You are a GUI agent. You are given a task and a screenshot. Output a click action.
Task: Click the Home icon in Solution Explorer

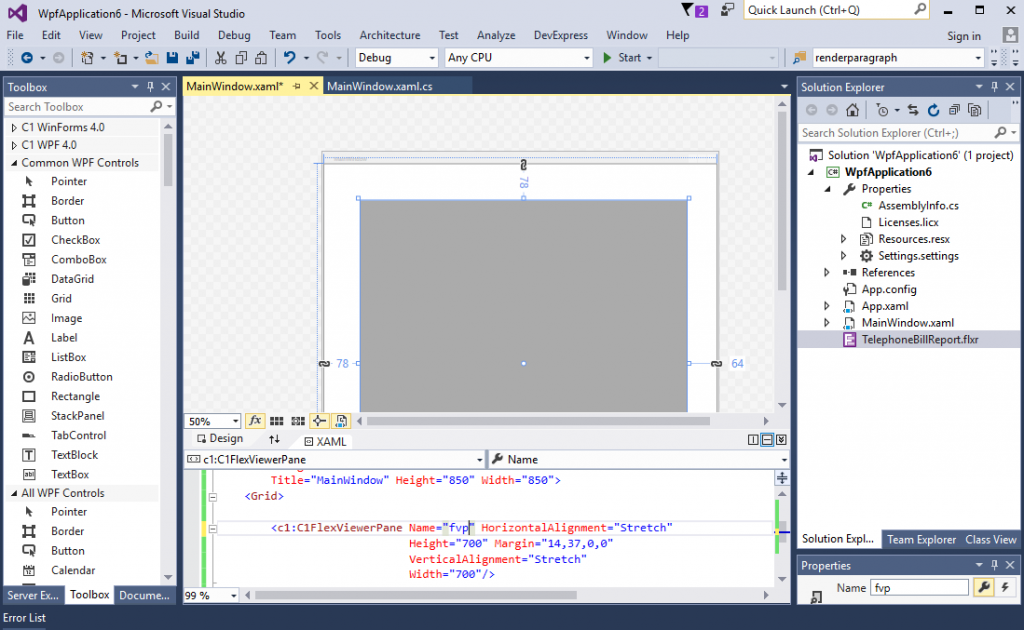(x=852, y=110)
